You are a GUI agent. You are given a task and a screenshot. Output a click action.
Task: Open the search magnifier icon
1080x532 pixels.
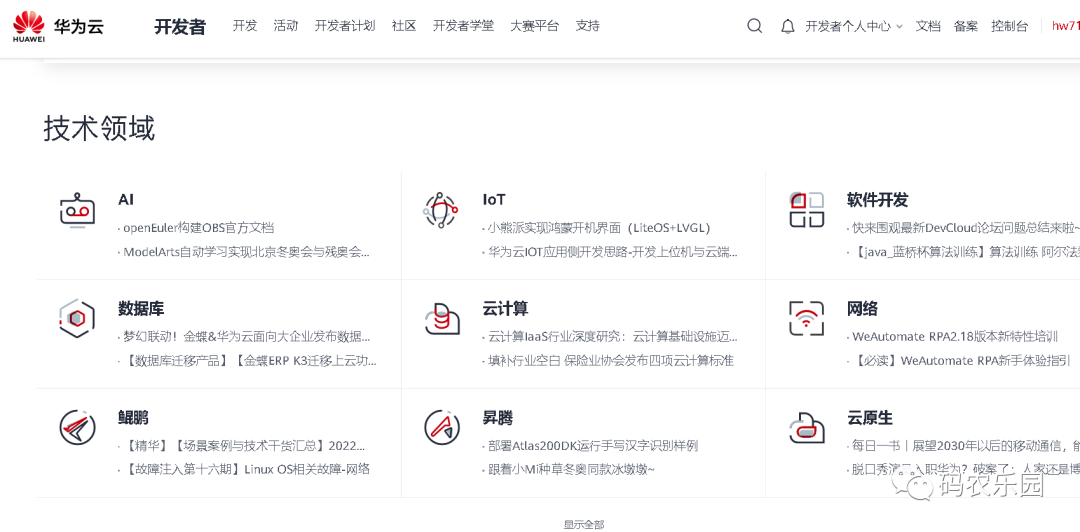point(755,26)
